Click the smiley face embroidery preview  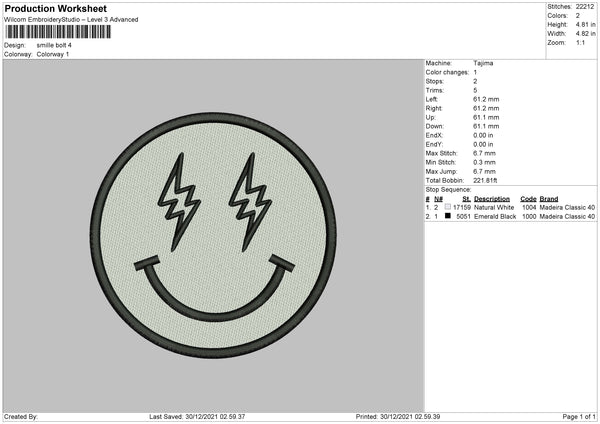click(x=213, y=235)
